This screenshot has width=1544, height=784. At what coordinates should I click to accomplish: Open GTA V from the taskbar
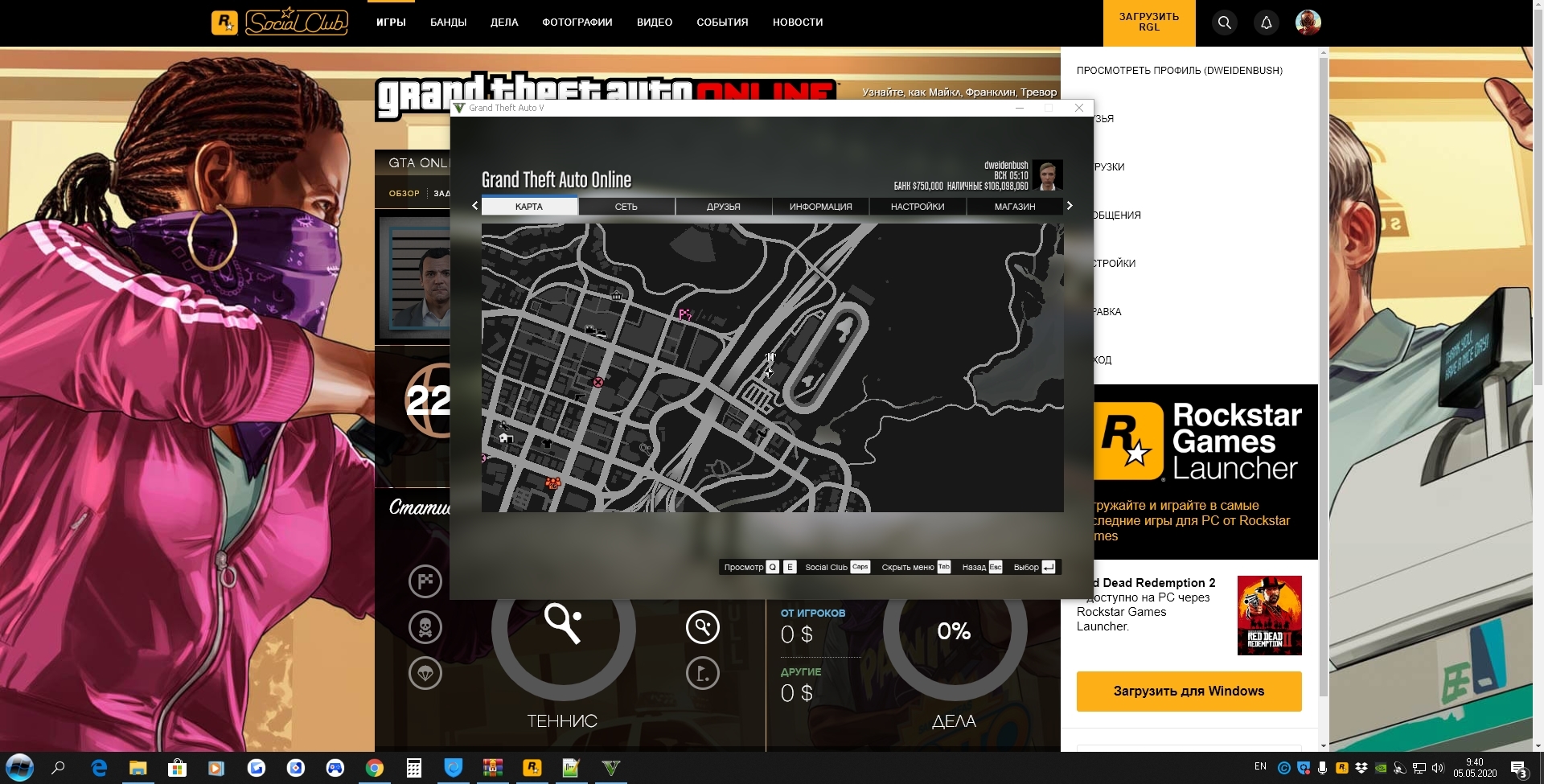tap(610, 768)
